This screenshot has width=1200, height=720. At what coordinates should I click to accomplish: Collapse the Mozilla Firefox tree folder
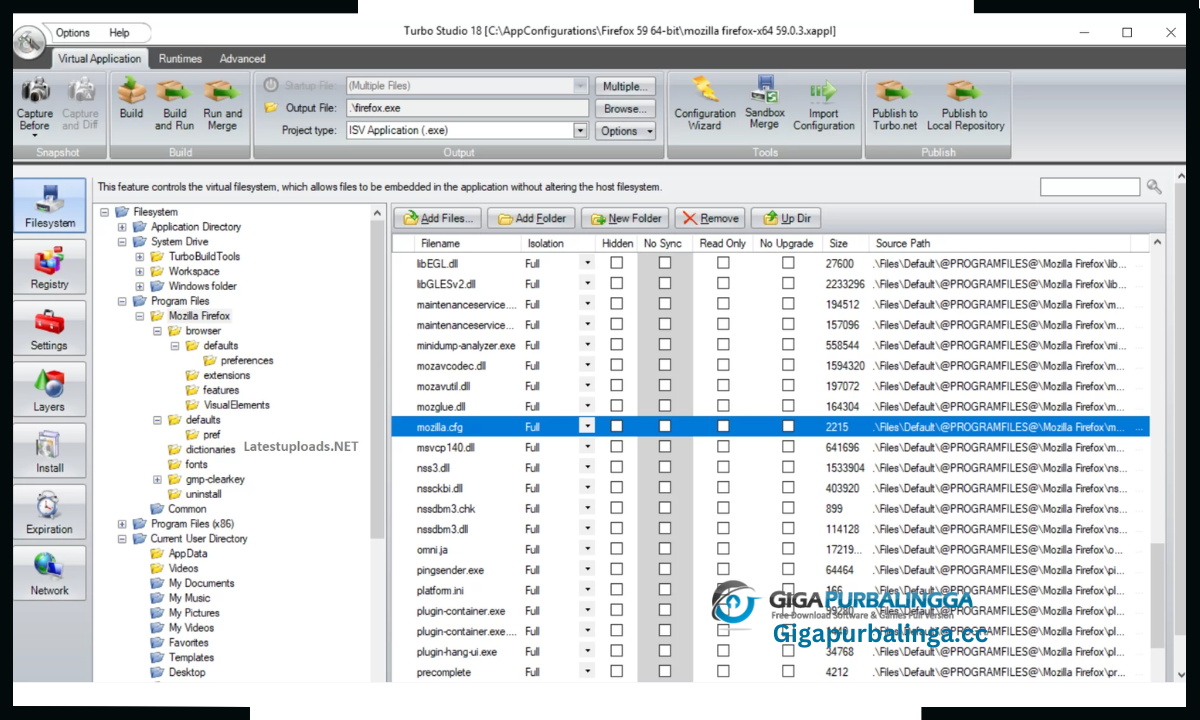140,316
